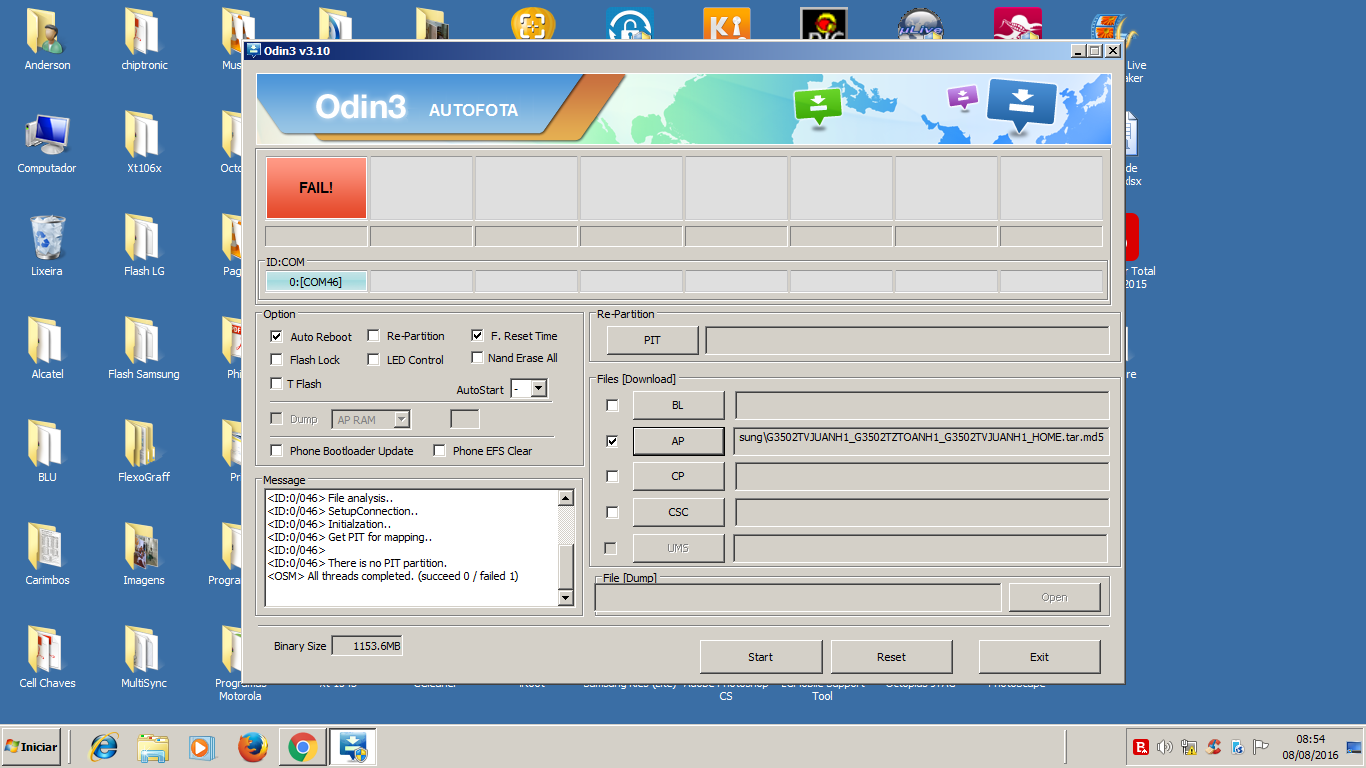Open the BLU folder on desktop
The width and height of the screenshot is (1366, 768).
click(x=47, y=452)
